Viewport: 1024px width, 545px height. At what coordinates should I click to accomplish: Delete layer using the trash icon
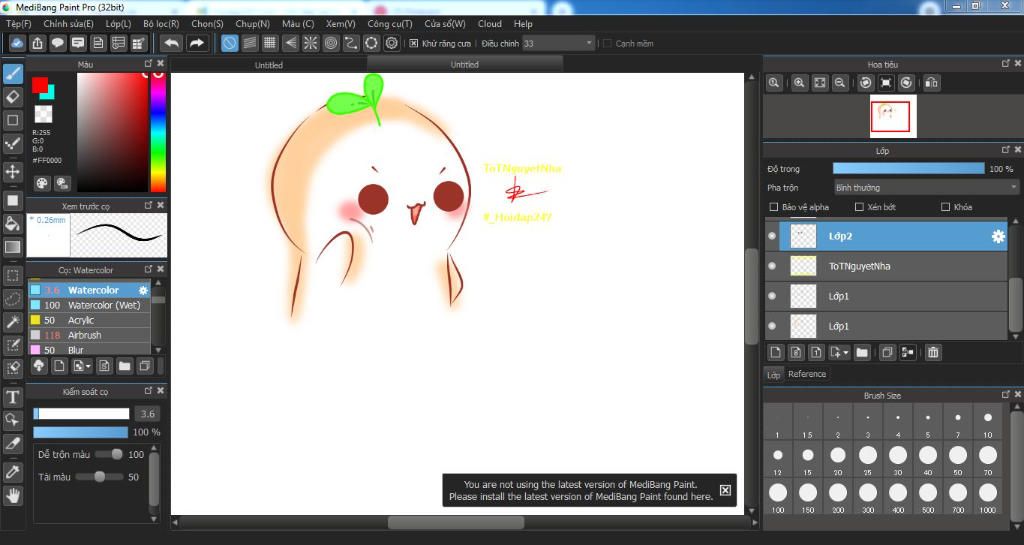pyautogui.click(x=933, y=352)
